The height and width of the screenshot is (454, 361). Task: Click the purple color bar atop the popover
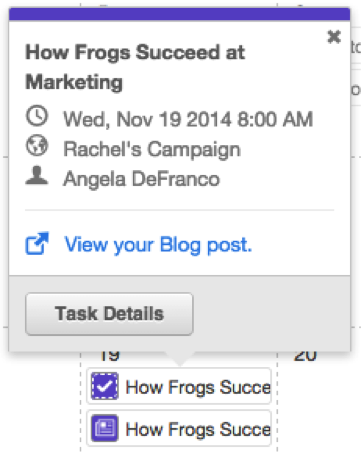[x=179, y=14]
